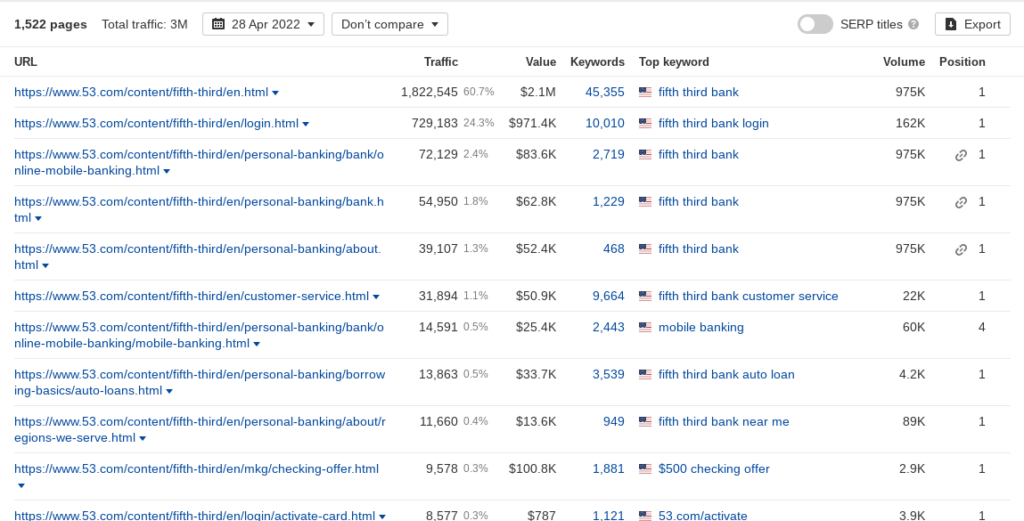This screenshot has height=521, width=1024.
Task: Click keywords count 3,539
Action: coord(609,375)
